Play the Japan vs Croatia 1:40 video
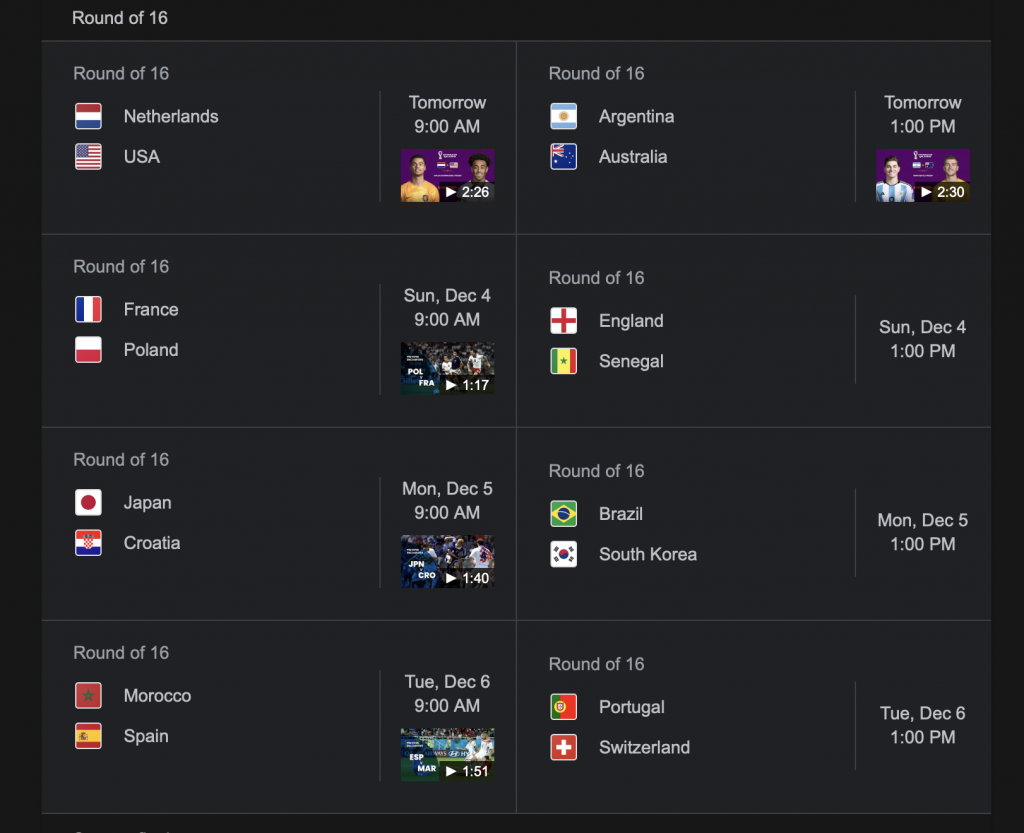The height and width of the screenshot is (833, 1024). pyautogui.click(x=447, y=561)
